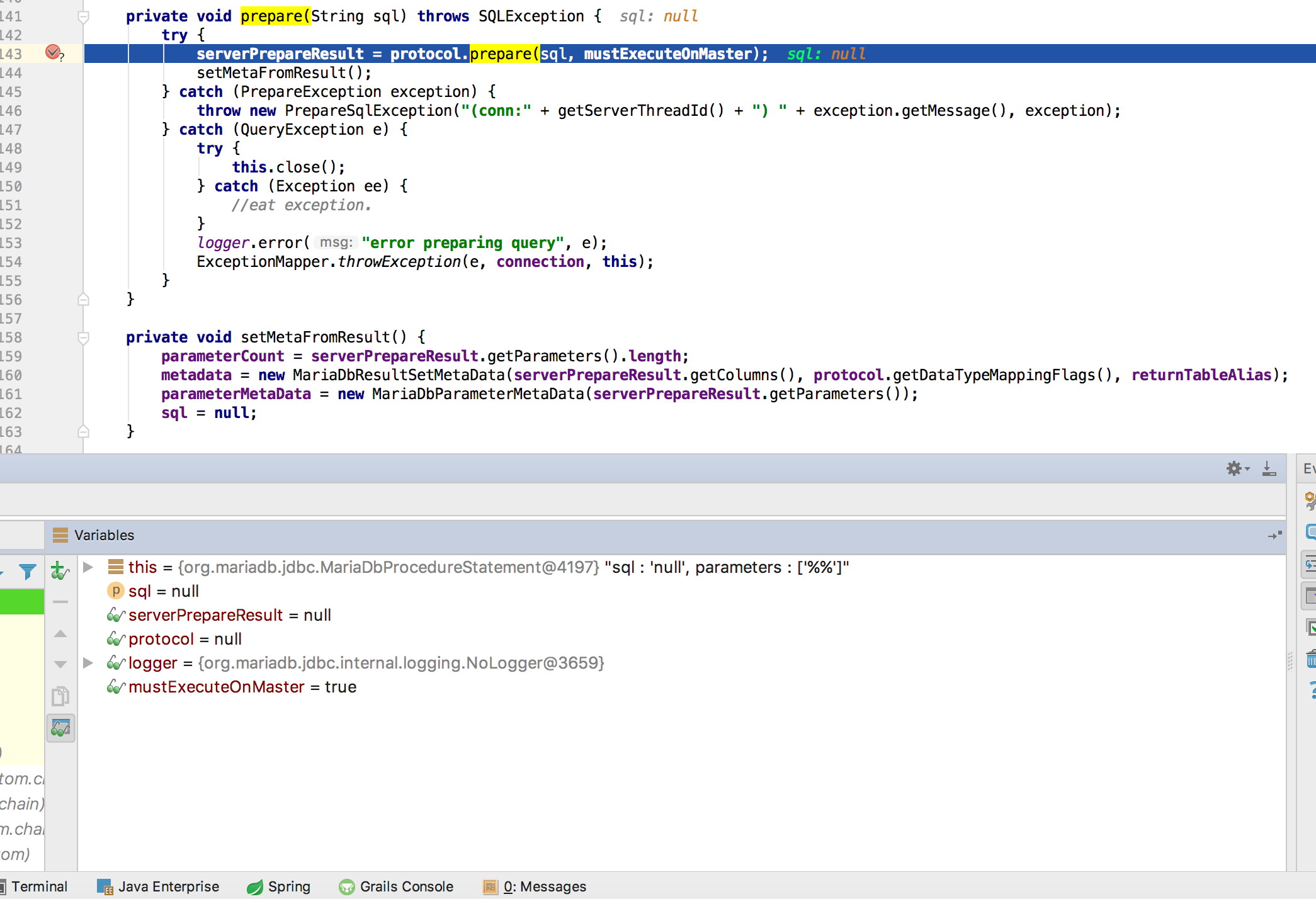Click the Move Watch Up arrow icon

pyautogui.click(x=60, y=634)
